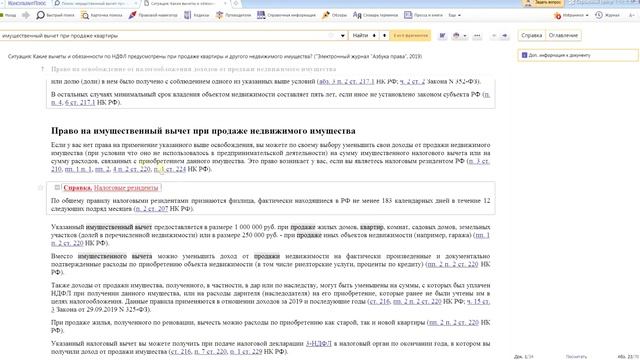Open Справочная информация section
640x360 pixels.
tap(287, 15)
